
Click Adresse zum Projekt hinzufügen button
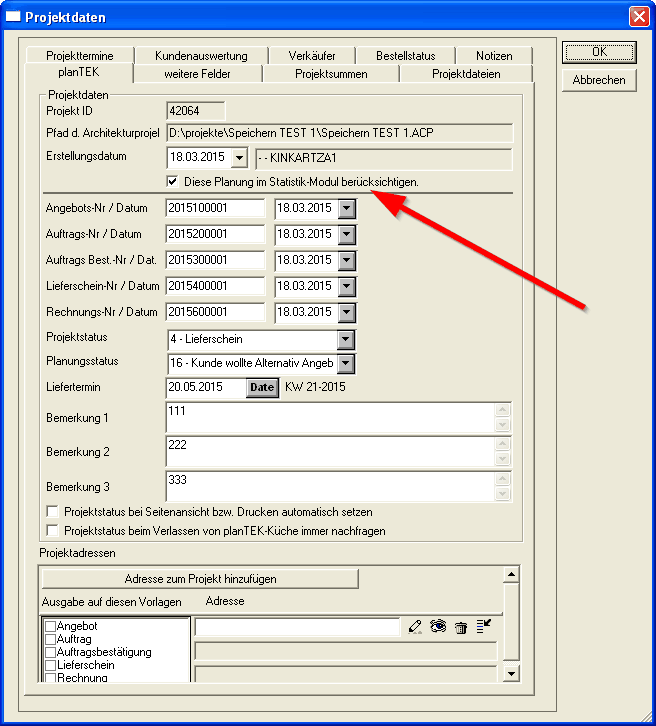[x=200, y=579]
